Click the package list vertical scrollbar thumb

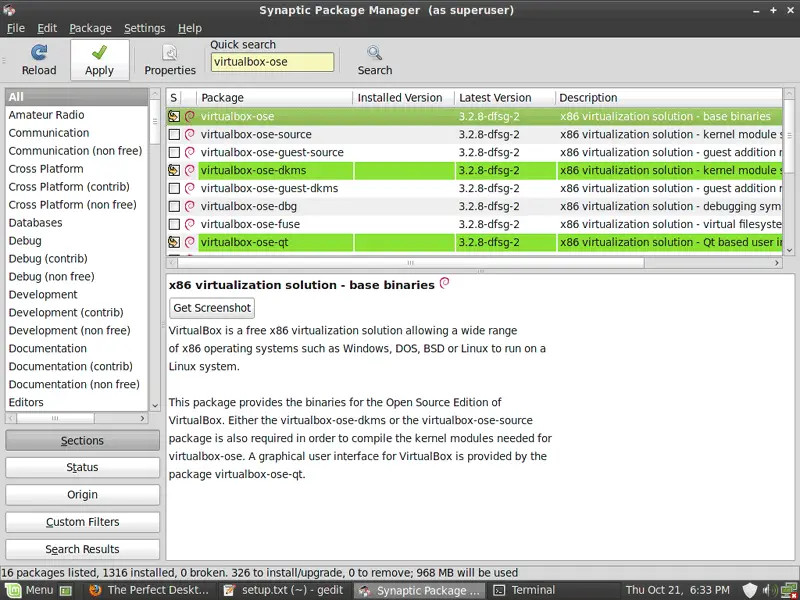[789, 136]
